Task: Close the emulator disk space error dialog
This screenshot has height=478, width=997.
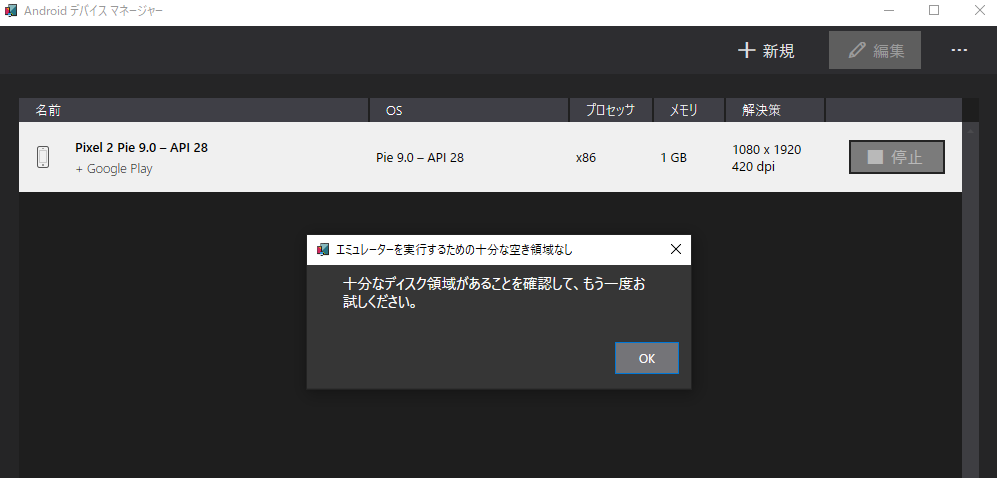Action: (x=676, y=249)
